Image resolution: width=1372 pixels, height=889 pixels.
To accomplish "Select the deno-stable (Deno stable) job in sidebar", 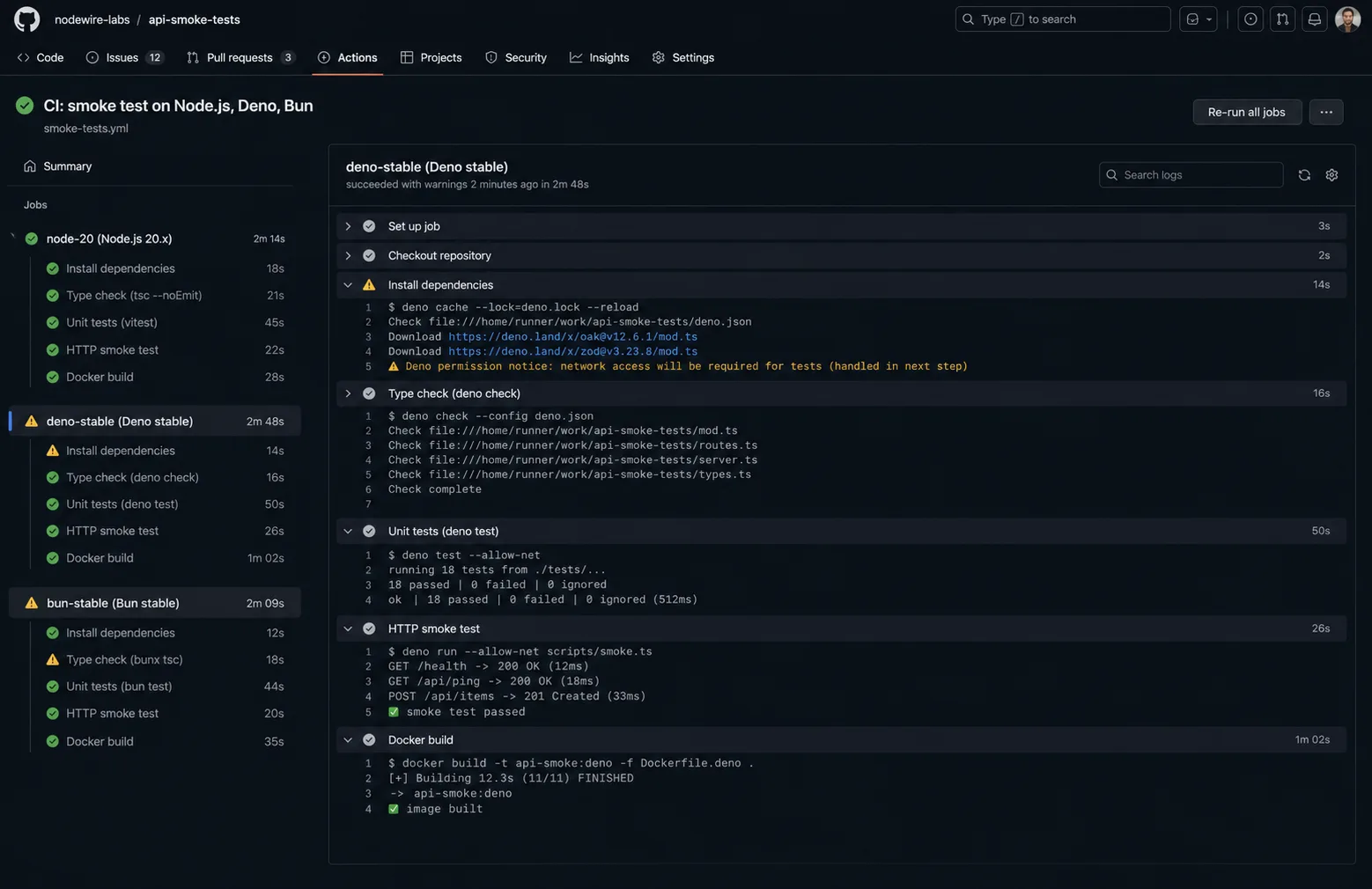I will 154,422.
